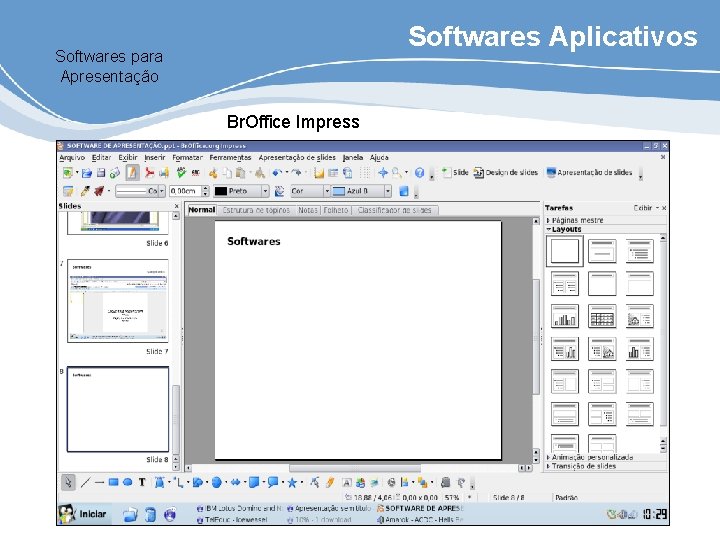This screenshot has width=720, height=540.
Task: Open the Exibir dropdown in Tarefas panel
Action: [646, 208]
